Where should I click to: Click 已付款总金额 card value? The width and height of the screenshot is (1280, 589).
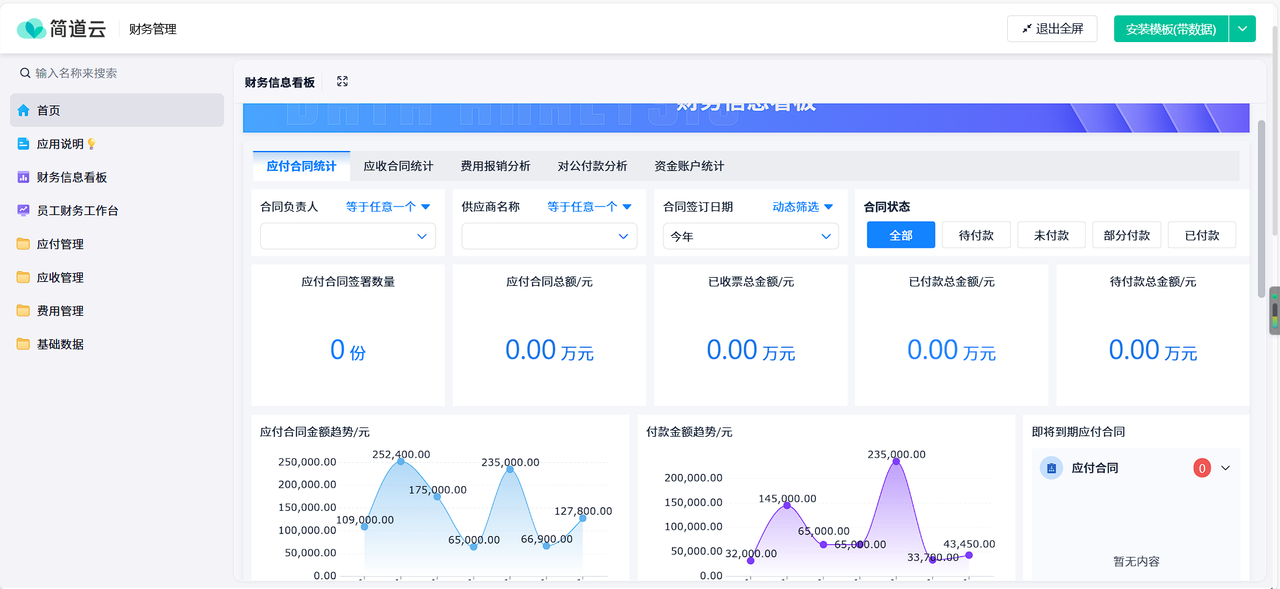(x=951, y=350)
